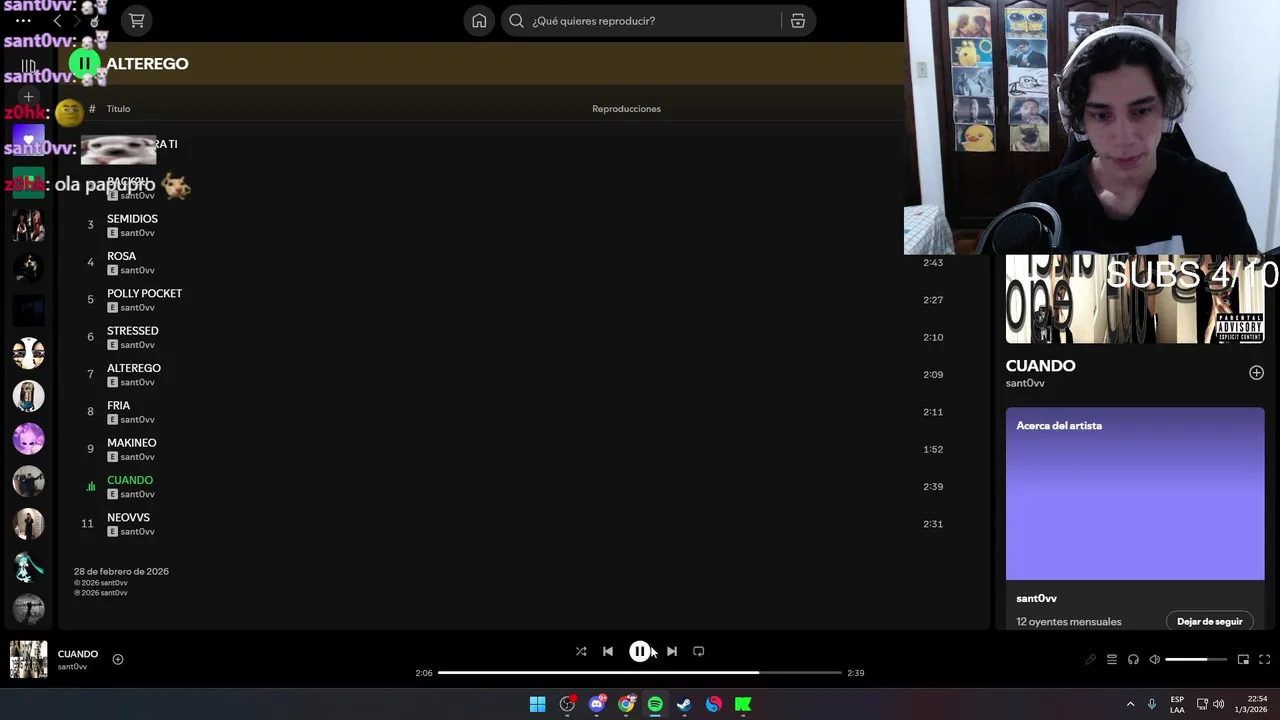This screenshot has height=720, width=1280.
Task: Open the CUANDO cover art in the right panel
Action: [x=1135, y=299]
